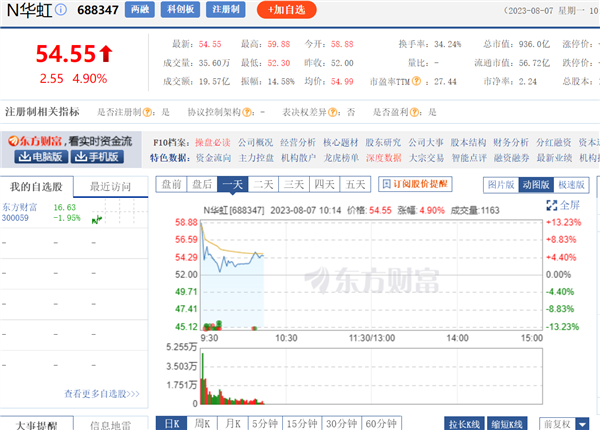Image resolution: width=600 pixels, height=430 pixels.
Task: Switch to the 盘后 chart tab
Action: click(202, 184)
